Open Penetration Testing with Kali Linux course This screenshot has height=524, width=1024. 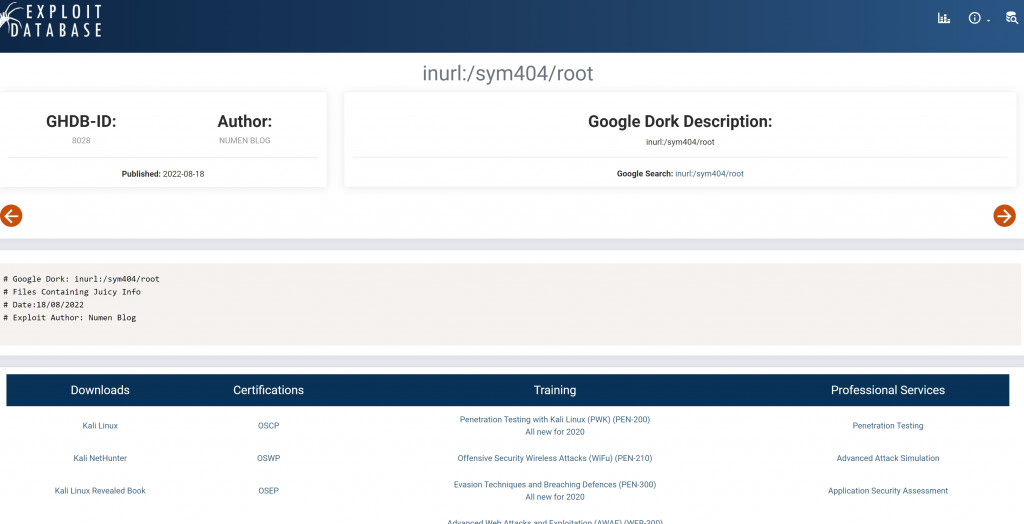tap(554, 425)
